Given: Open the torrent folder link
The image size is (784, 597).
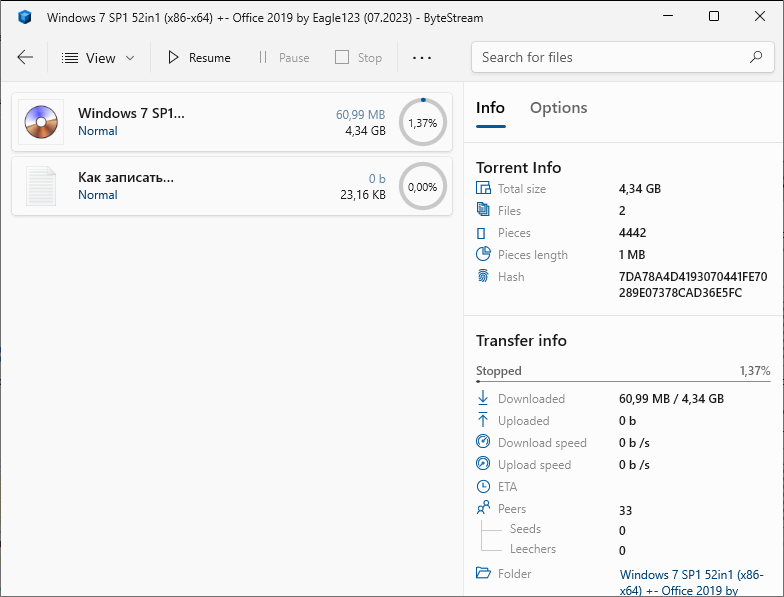Looking at the screenshot, I should pyautogui.click(x=692, y=582).
